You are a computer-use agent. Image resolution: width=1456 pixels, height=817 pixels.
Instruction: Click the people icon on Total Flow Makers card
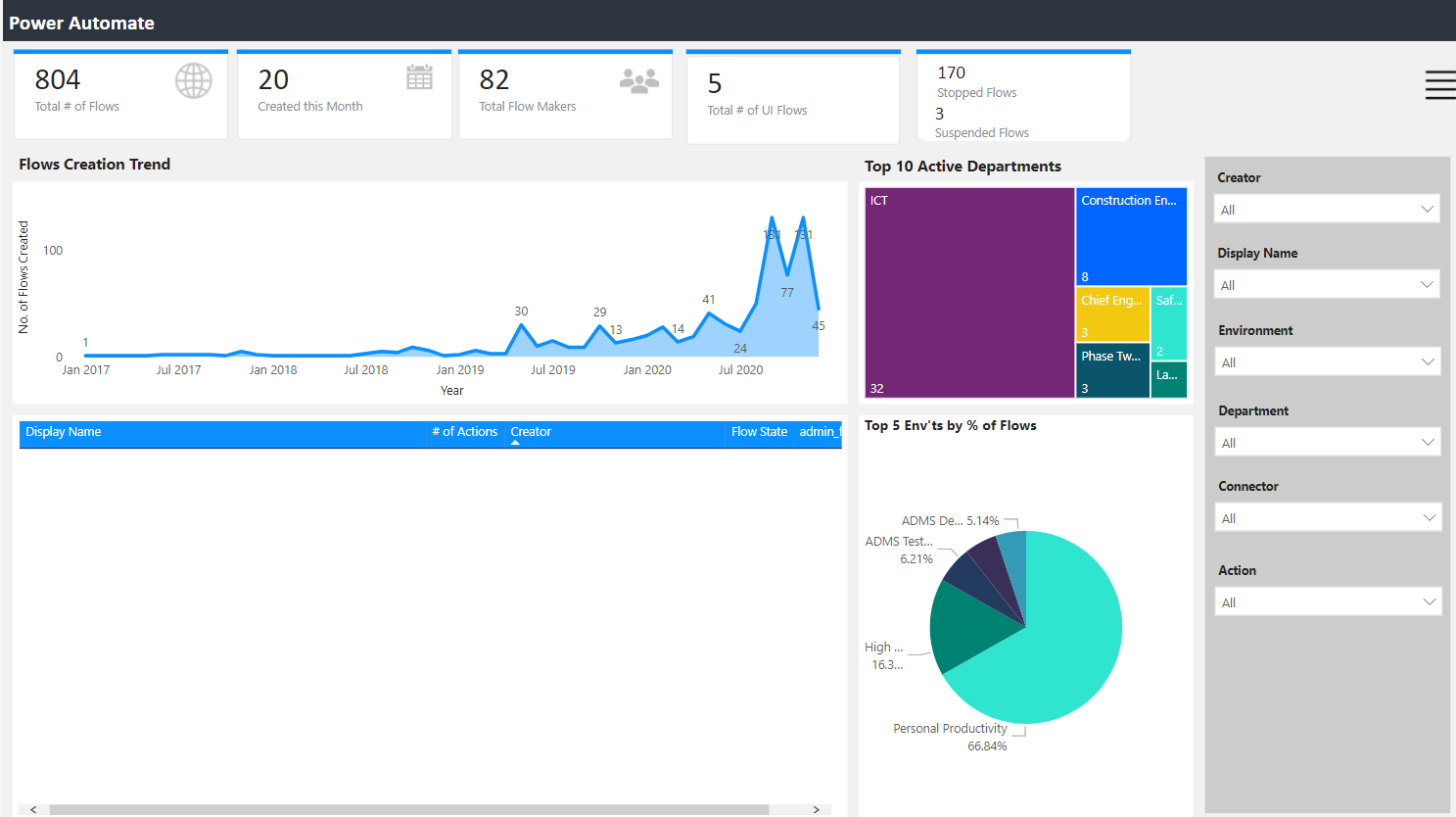point(639,79)
